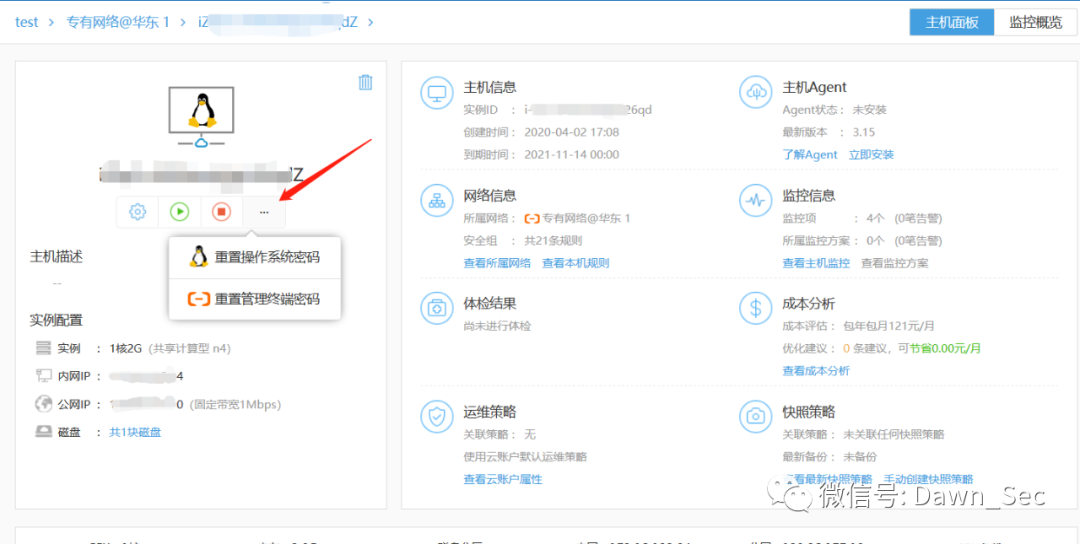
Task: Select creation time 2020-04-02 17:08
Action: click(x=572, y=132)
